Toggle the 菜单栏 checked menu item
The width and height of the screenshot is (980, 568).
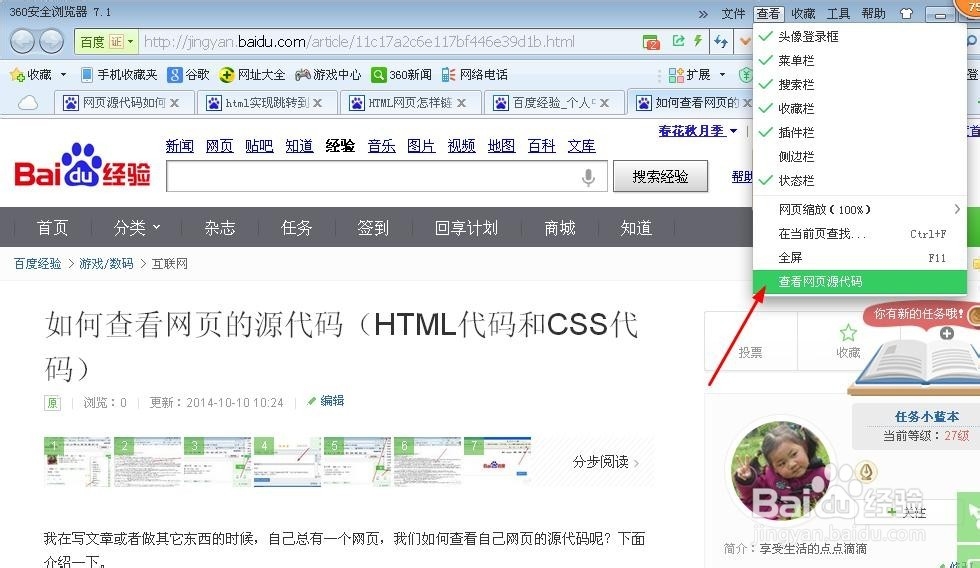point(859,61)
